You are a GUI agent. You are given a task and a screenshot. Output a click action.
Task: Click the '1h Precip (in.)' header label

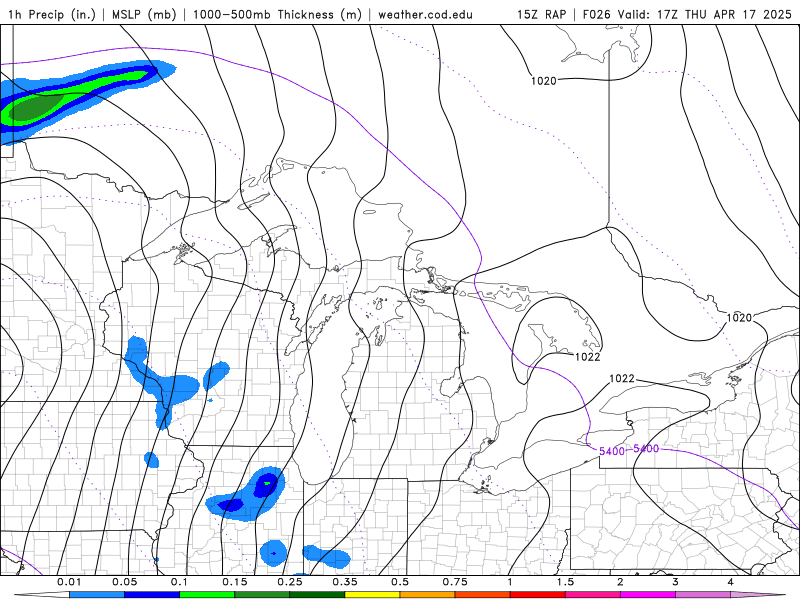tap(52, 14)
